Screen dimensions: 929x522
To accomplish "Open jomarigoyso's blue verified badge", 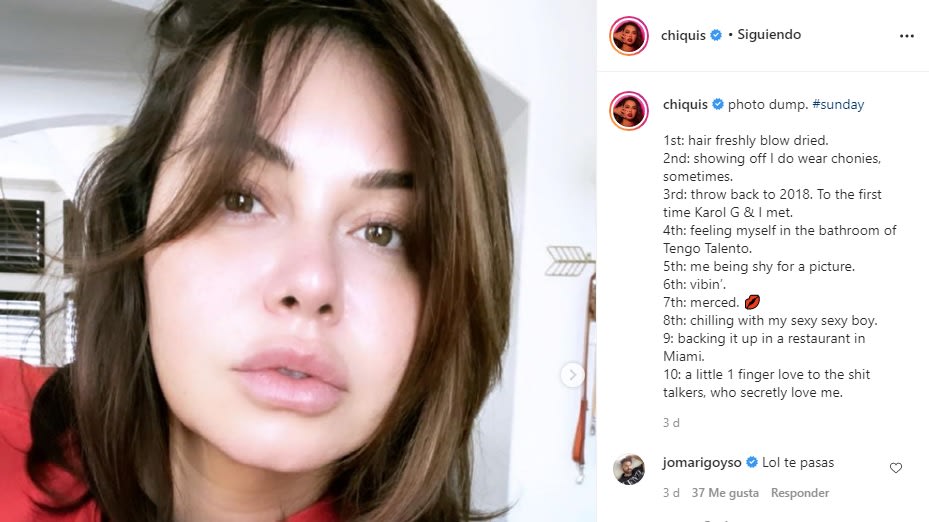I will point(752,462).
